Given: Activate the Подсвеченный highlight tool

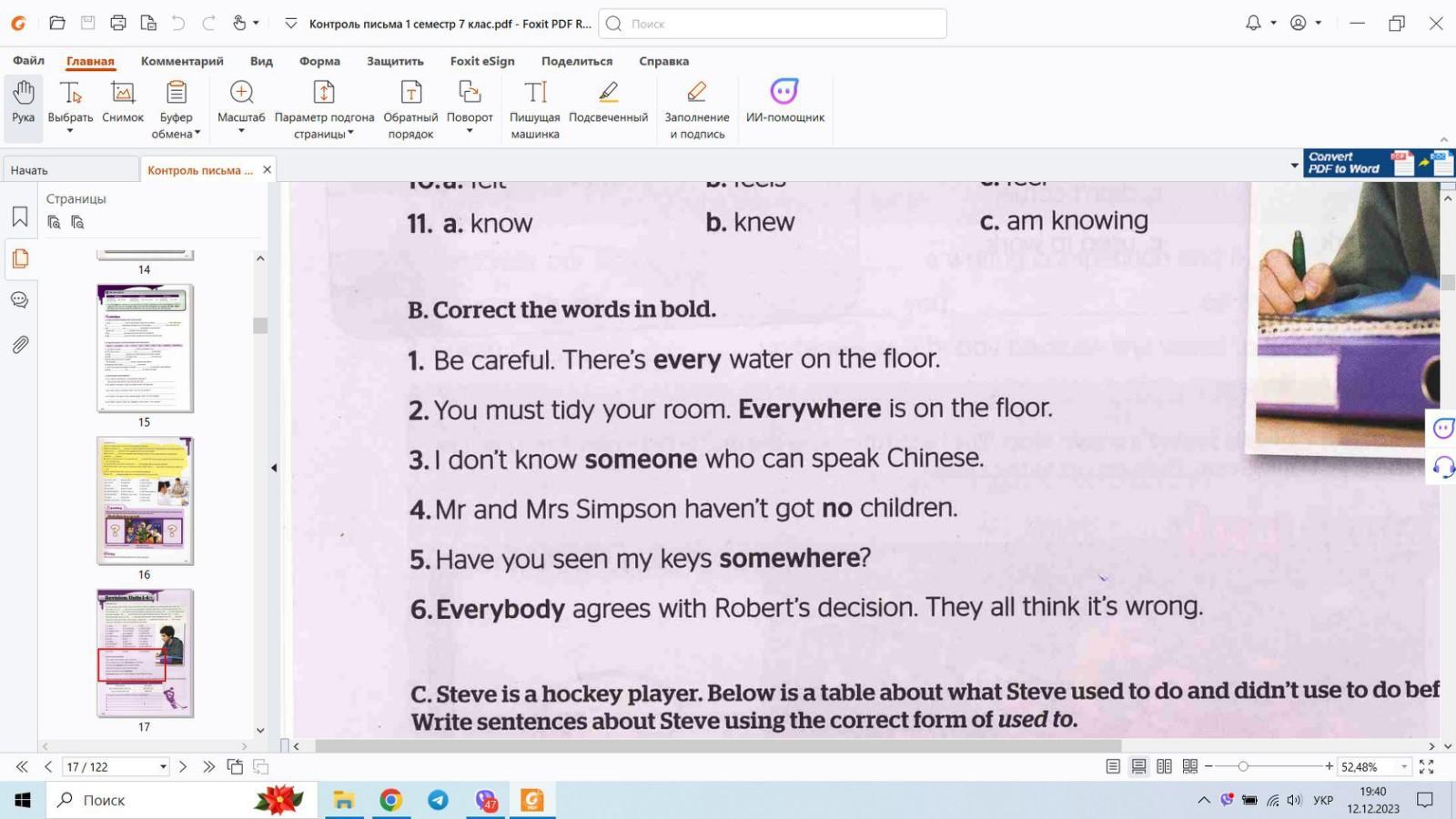Looking at the screenshot, I should tap(608, 102).
